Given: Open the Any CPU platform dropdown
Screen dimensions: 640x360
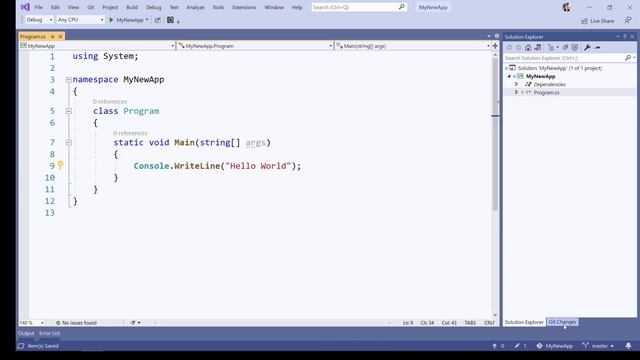Looking at the screenshot, I should [80, 20].
